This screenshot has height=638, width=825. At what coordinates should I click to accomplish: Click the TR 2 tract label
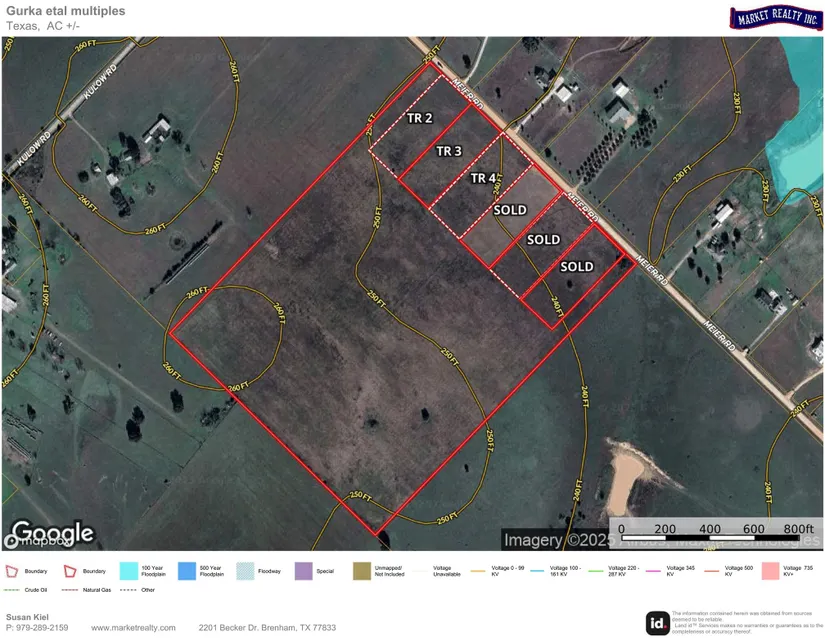click(x=420, y=118)
